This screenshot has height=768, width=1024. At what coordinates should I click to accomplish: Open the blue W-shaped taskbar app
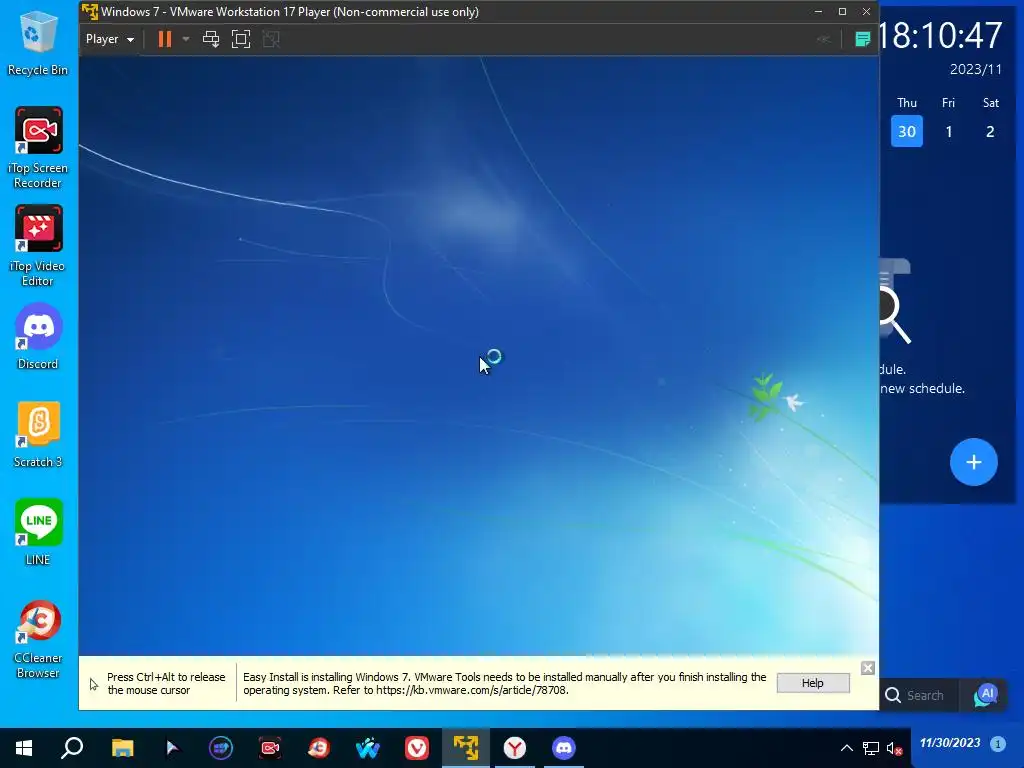[x=368, y=748]
